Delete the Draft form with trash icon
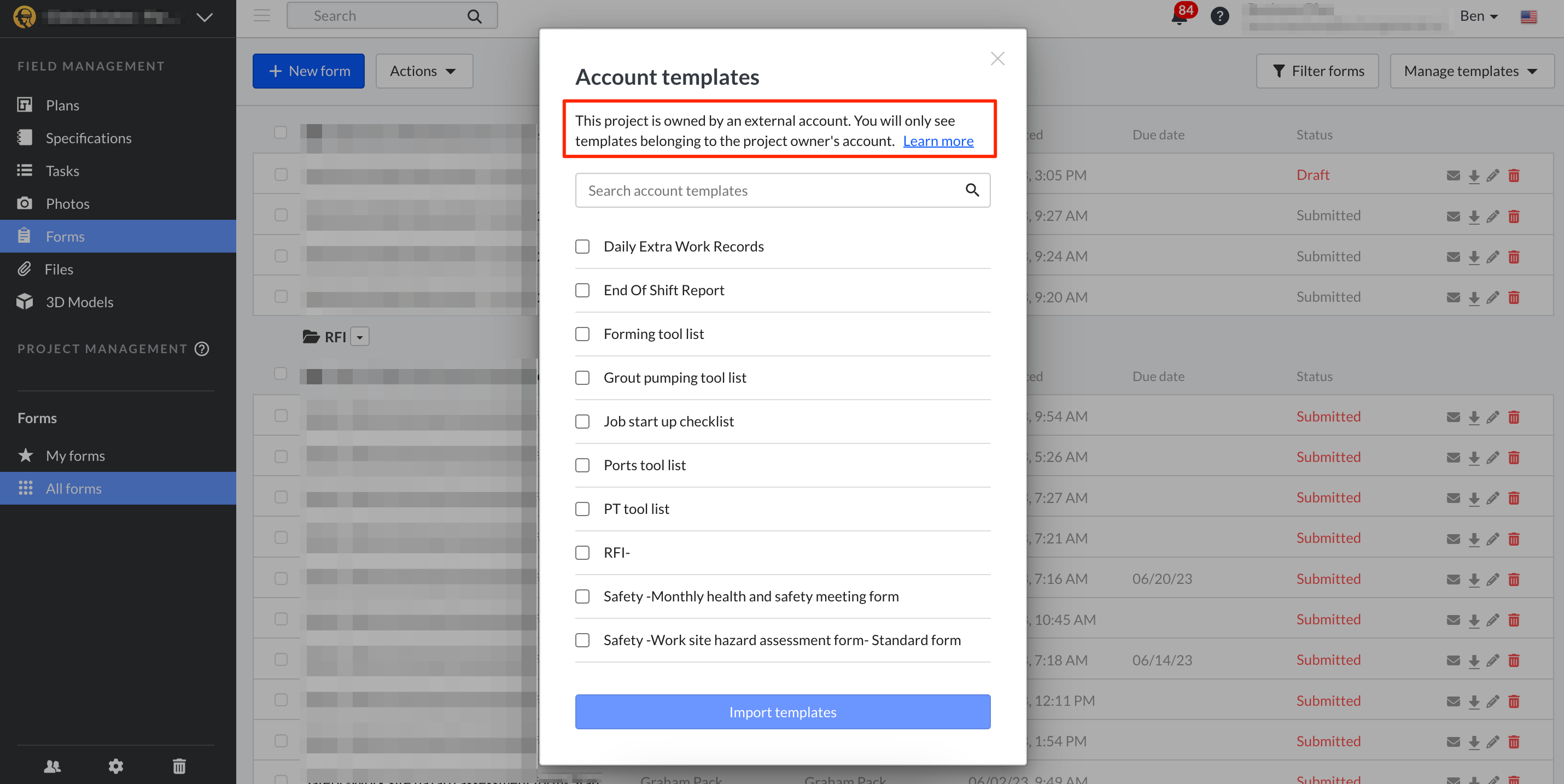The height and width of the screenshot is (784, 1564). pyautogui.click(x=1514, y=176)
